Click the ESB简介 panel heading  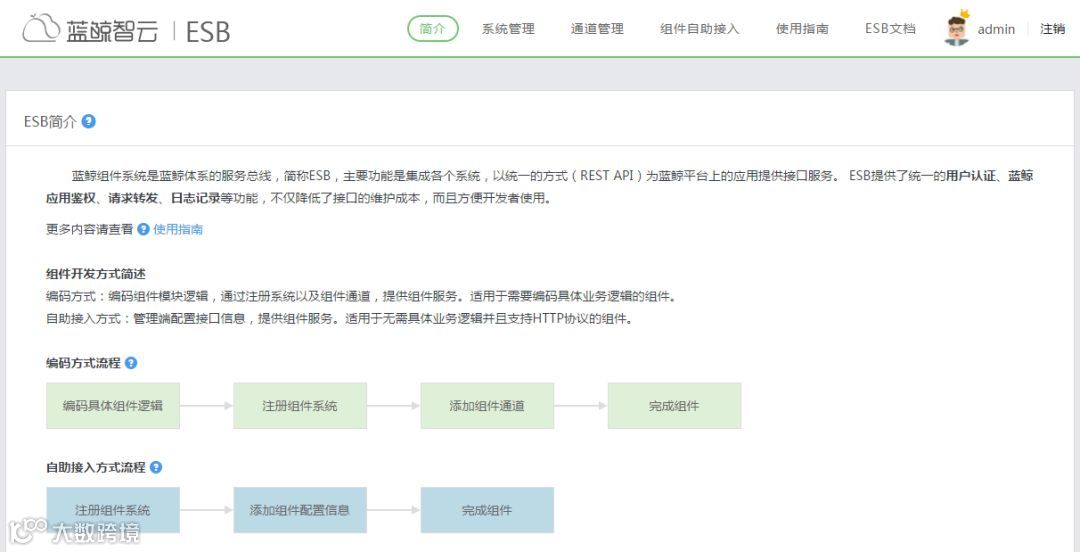coord(50,122)
